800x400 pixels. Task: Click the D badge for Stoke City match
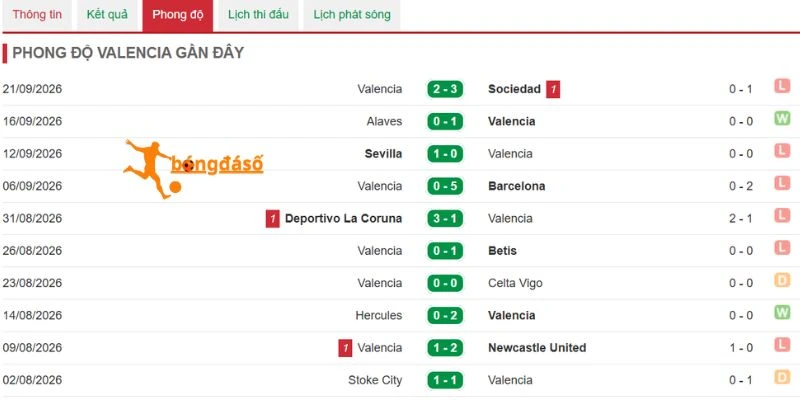(x=782, y=377)
